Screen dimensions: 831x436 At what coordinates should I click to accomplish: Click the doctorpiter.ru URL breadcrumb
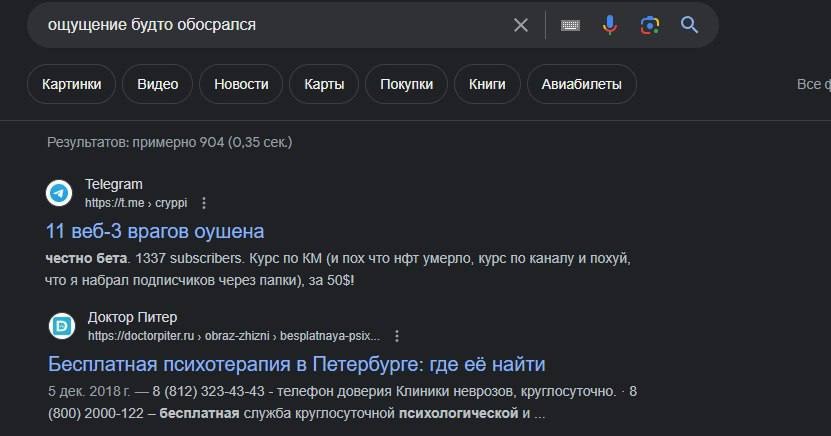tap(235, 336)
